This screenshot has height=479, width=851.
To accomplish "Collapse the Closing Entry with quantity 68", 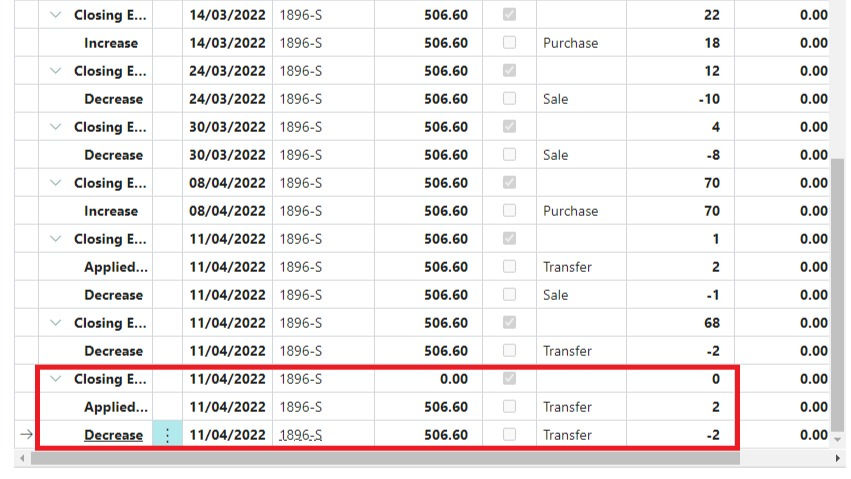I will (55, 323).
